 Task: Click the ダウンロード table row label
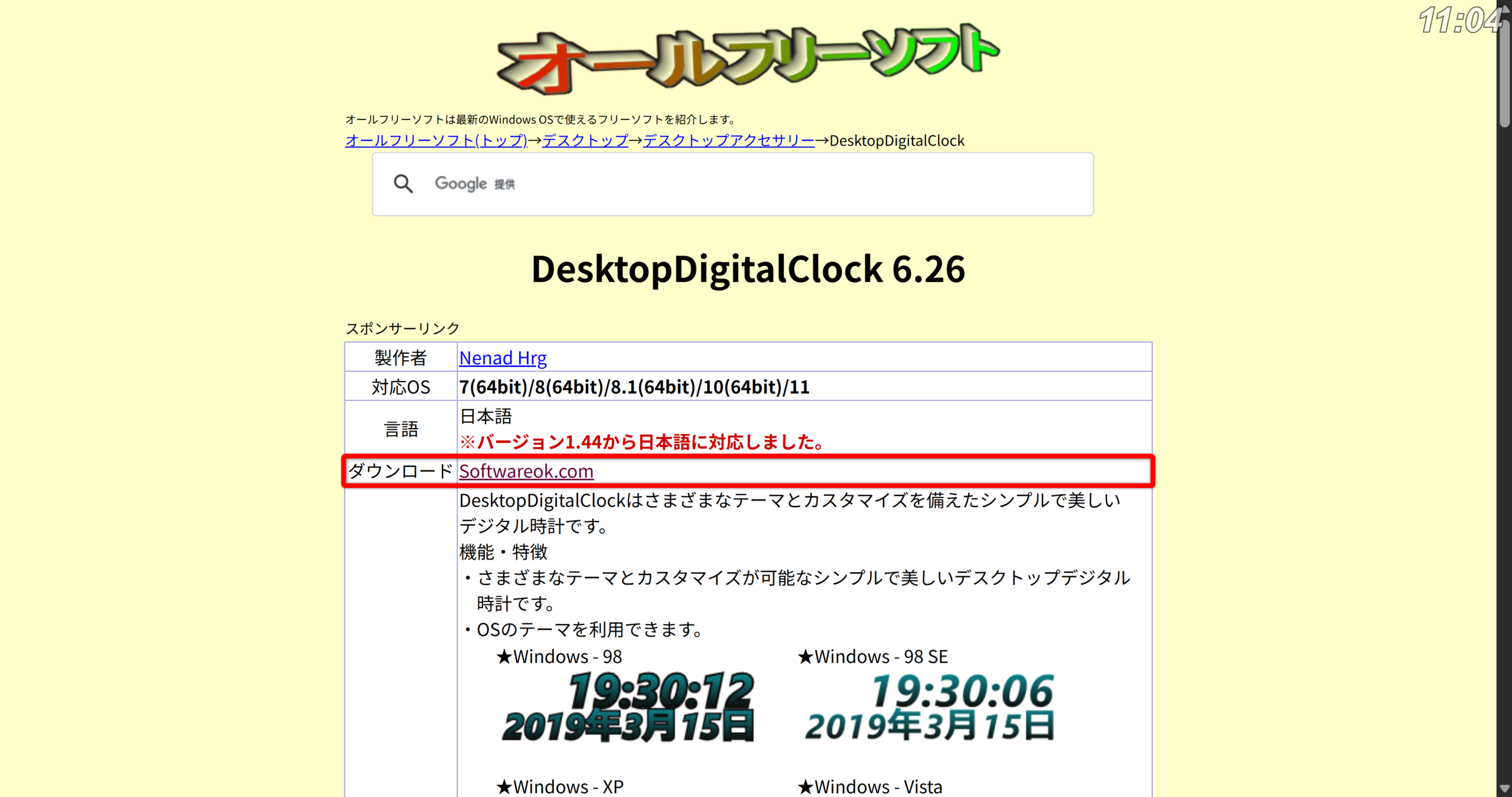click(400, 471)
